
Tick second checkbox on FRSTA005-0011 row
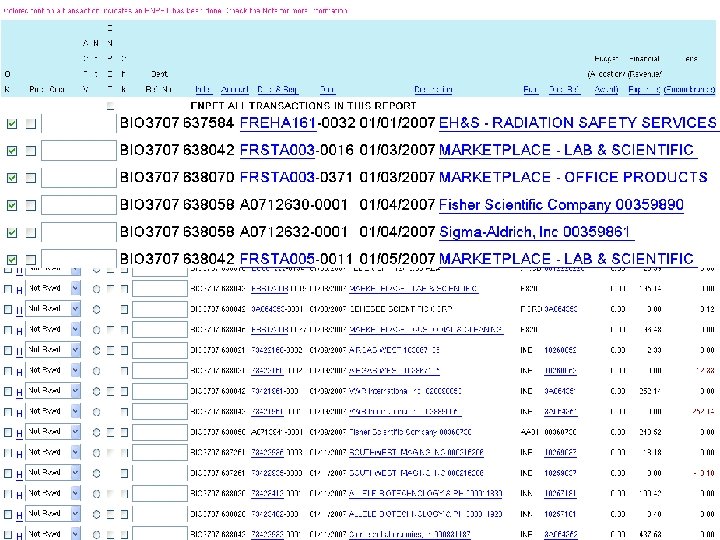coord(31,259)
